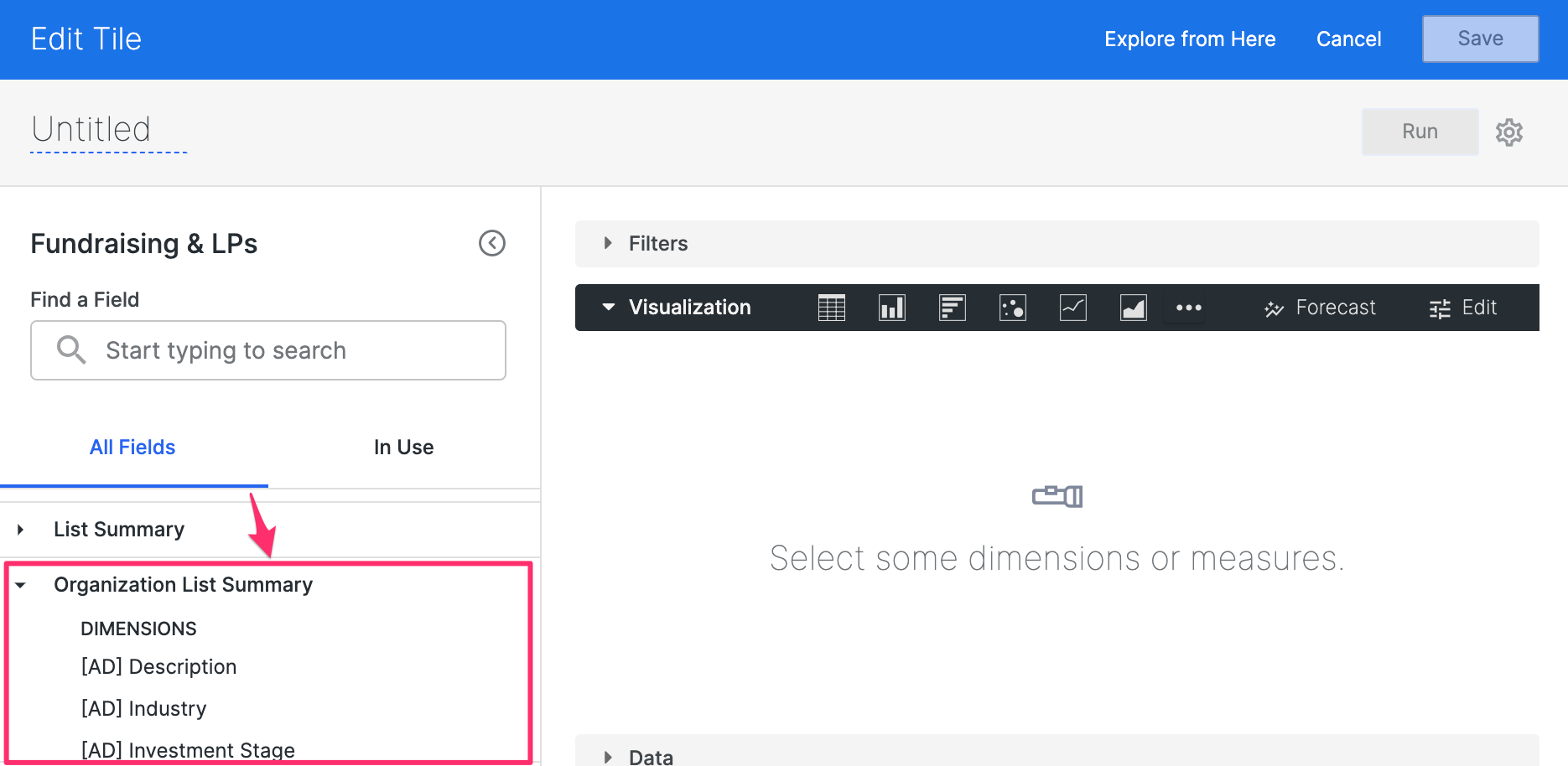The image size is (1568, 766).
Task: Choose the Line chart visualization
Action: coord(1072,308)
